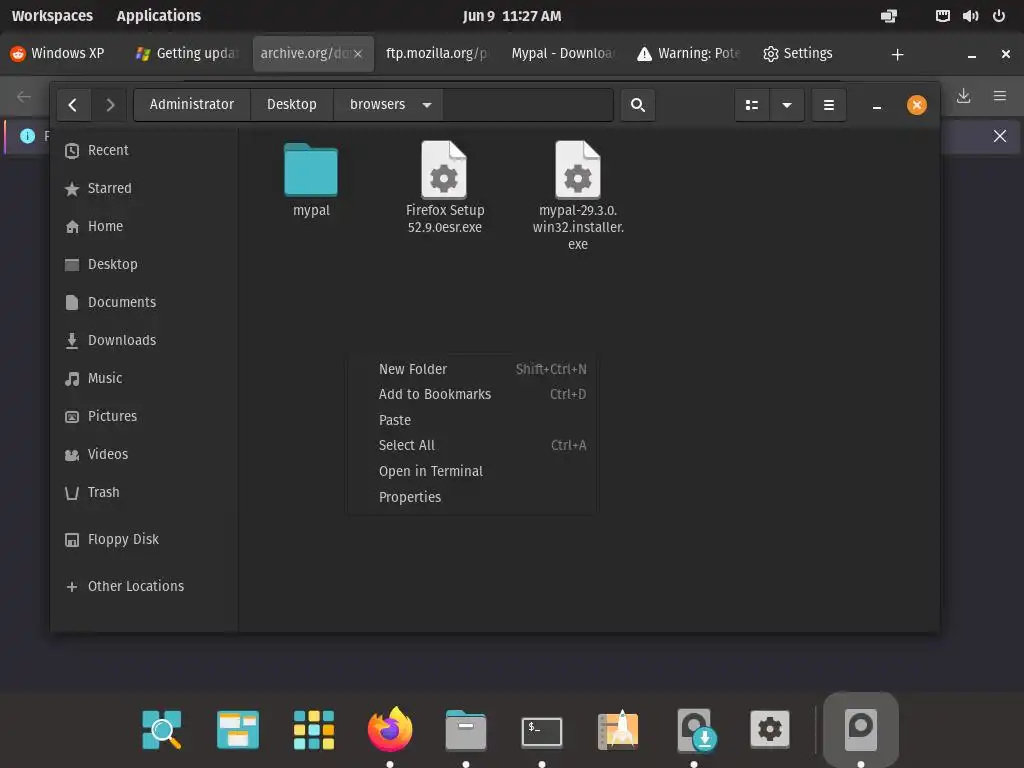The height and width of the screenshot is (768, 1024).
Task: Close the archive.org browser tab
Action: click(358, 54)
